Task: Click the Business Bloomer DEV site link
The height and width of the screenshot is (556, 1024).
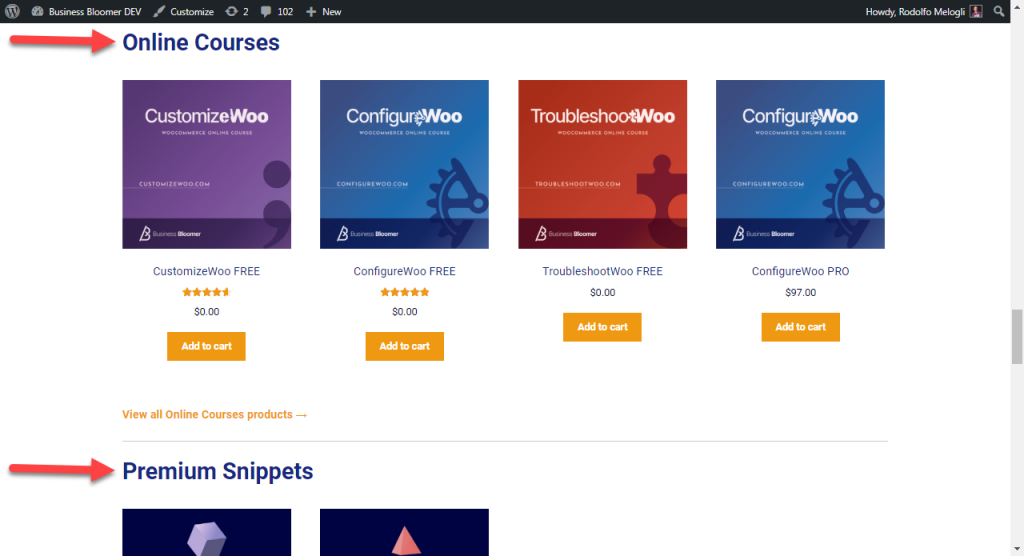Action: coord(86,11)
